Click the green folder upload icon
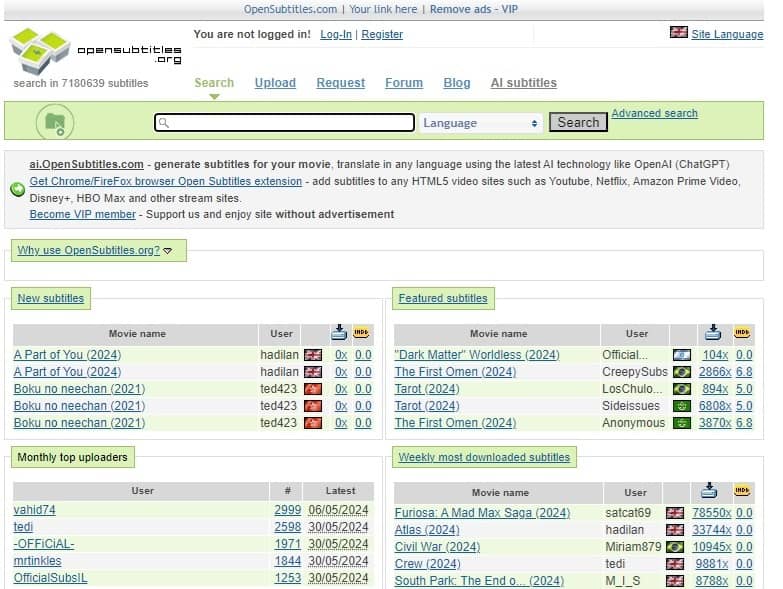783x589 pixels. point(55,122)
